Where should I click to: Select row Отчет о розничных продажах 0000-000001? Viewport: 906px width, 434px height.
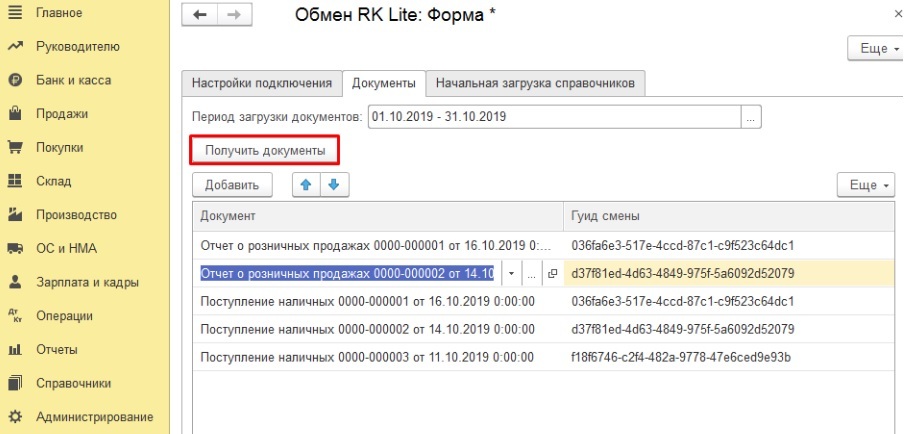click(x=378, y=245)
